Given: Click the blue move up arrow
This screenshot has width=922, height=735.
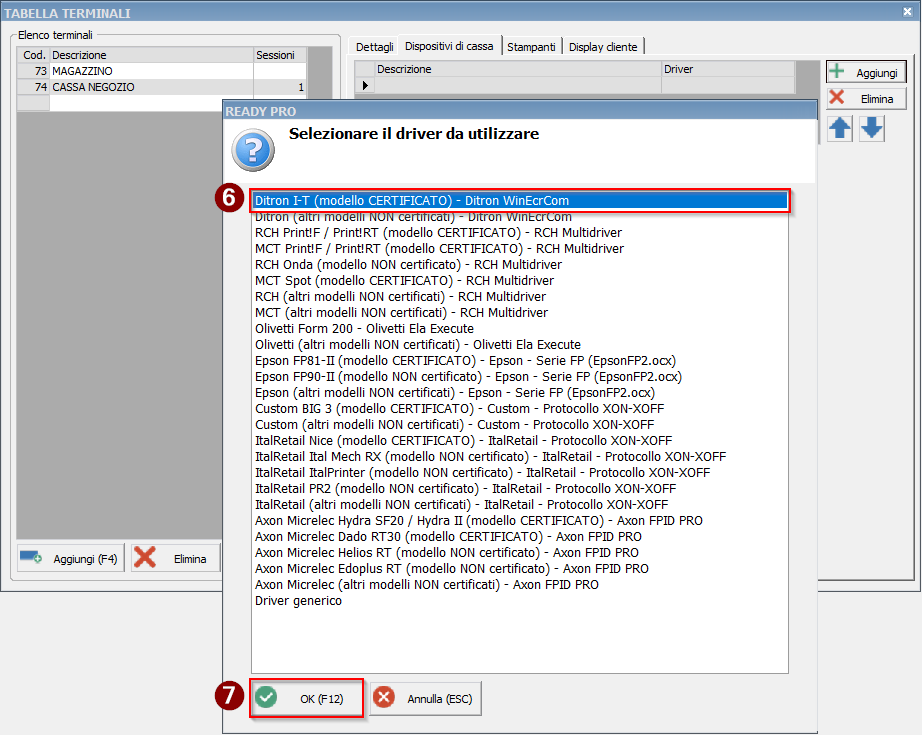Looking at the screenshot, I should pyautogui.click(x=840, y=129).
